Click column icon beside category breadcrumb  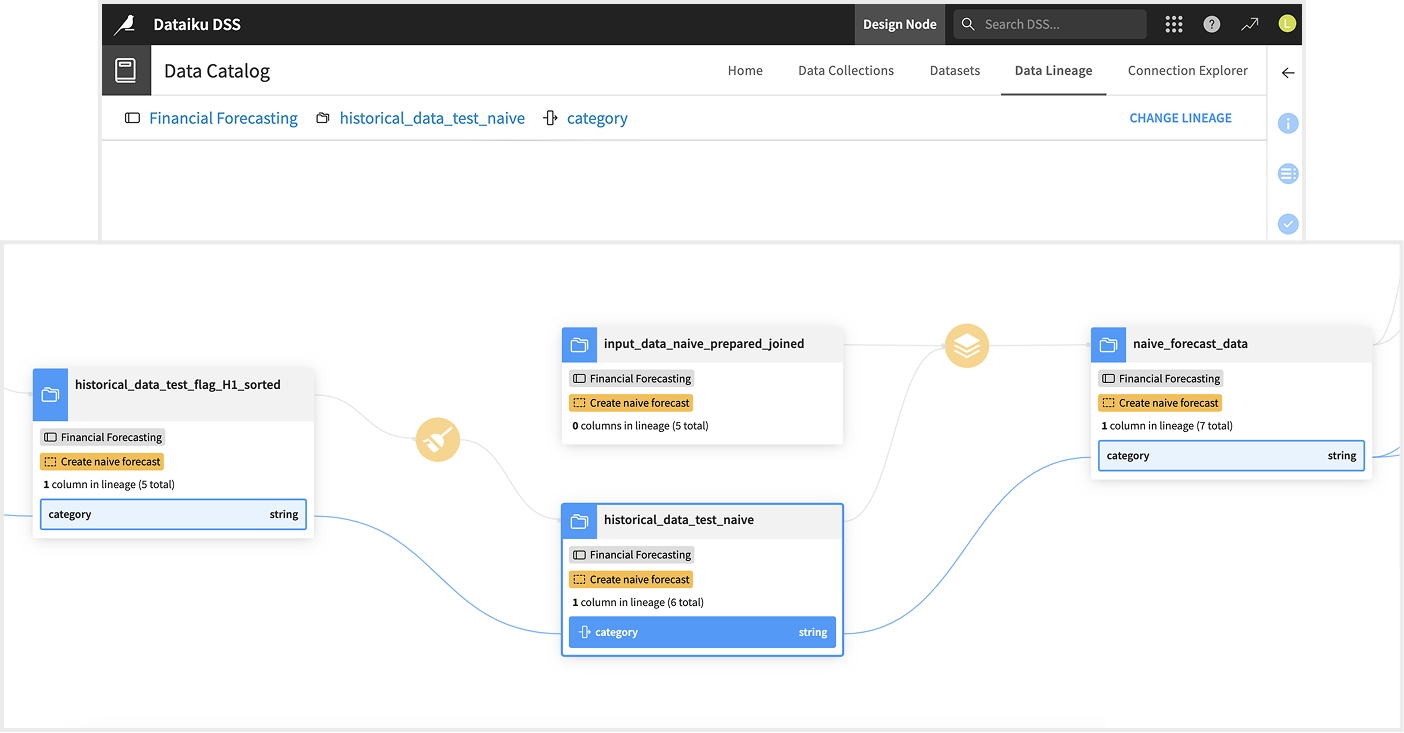[550, 118]
